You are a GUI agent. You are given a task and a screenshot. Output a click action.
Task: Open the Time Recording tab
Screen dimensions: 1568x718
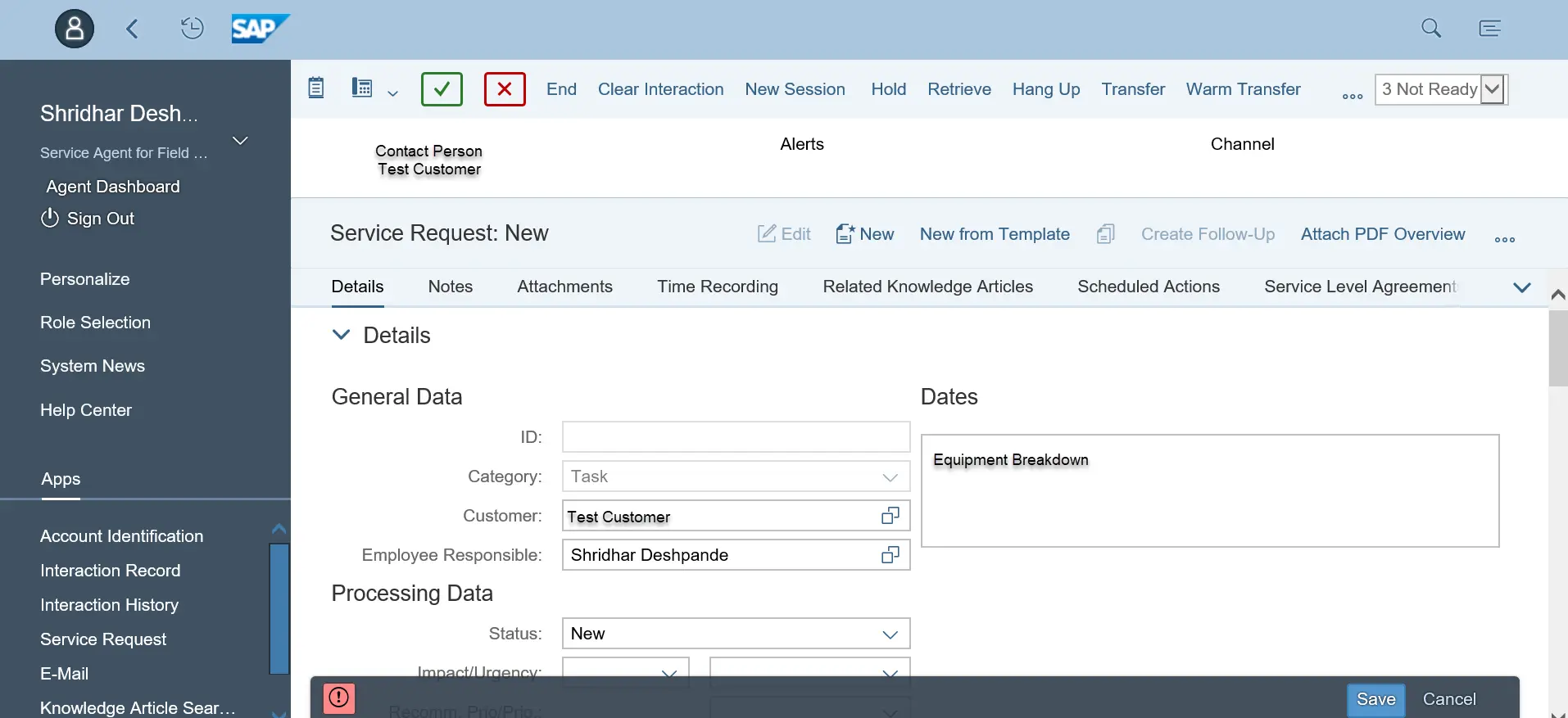point(717,287)
